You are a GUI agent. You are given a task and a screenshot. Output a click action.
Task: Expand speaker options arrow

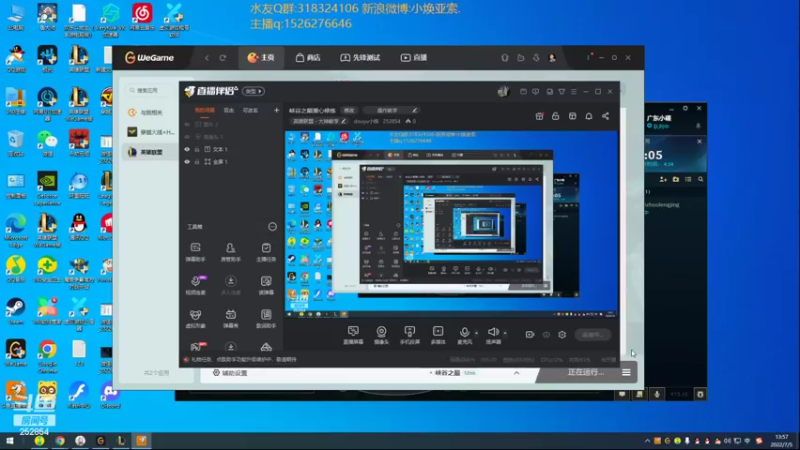[x=505, y=333]
